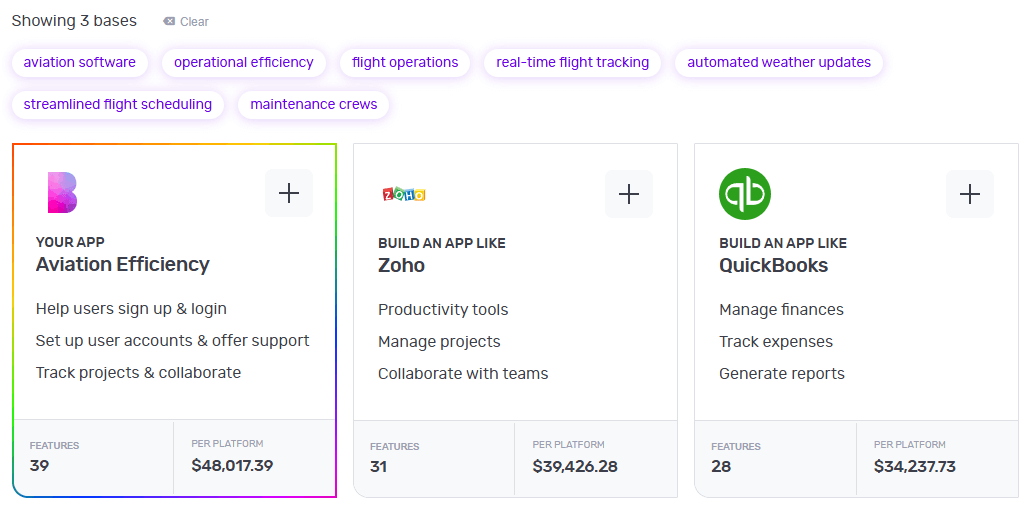Click features count 39

(x=39, y=466)
